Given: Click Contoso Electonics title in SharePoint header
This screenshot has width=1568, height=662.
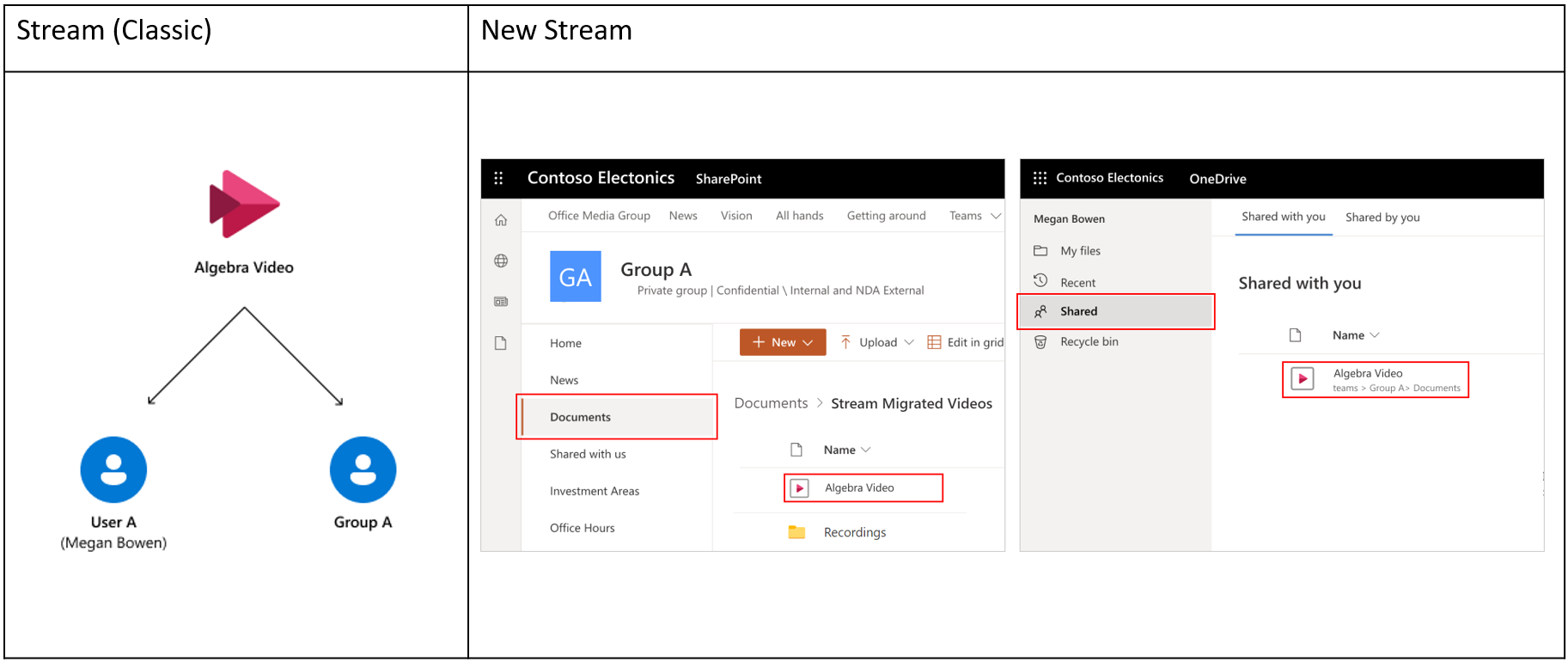Looking at the screenshot, I should pos(601,178).
